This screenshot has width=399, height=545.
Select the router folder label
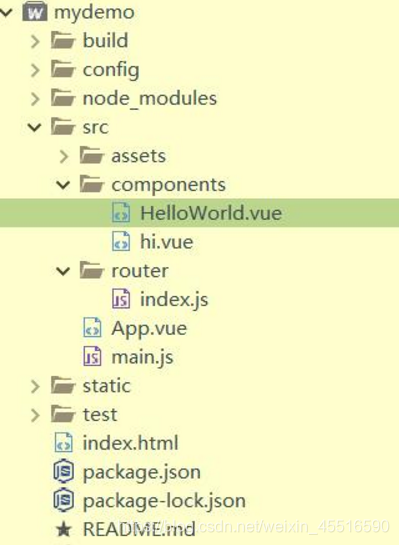click(x=140, y=271)
